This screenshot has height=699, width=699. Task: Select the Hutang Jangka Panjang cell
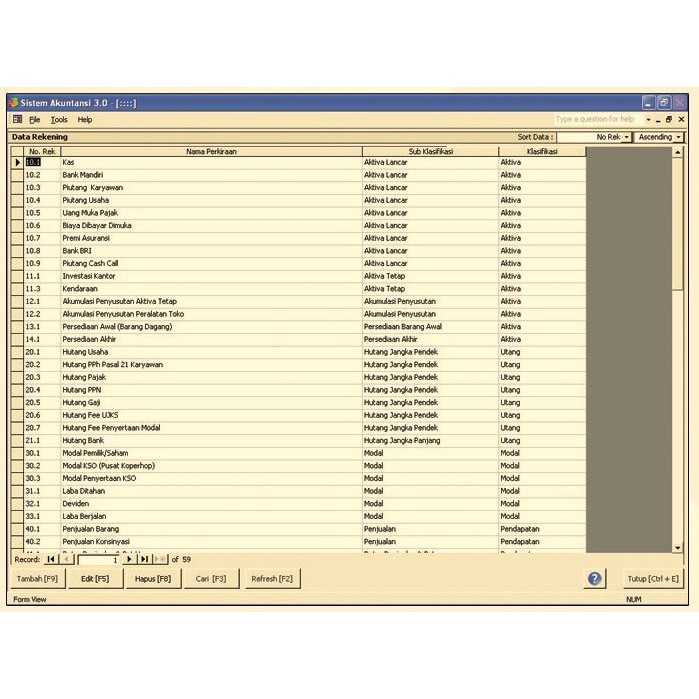tap(431, 440)
